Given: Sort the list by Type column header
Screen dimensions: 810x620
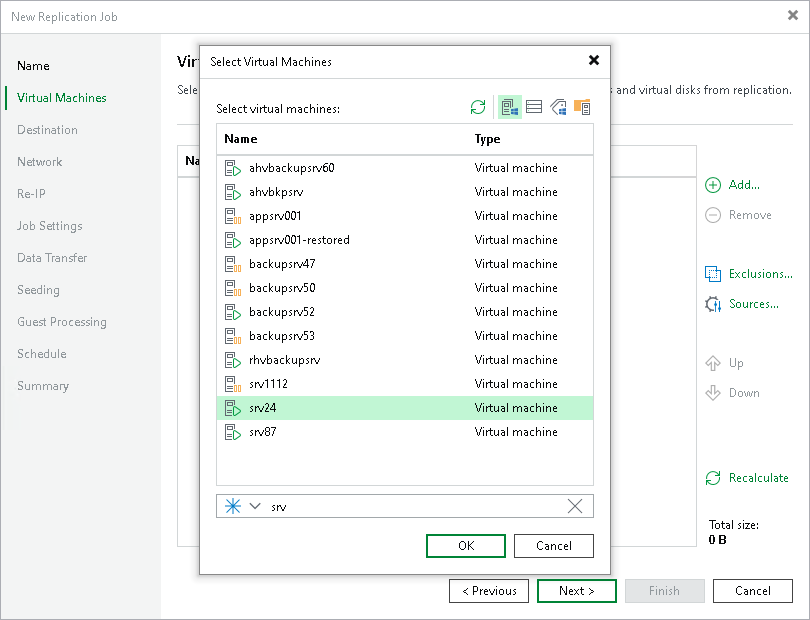Looking at the screenshot, I should [487, 139].
